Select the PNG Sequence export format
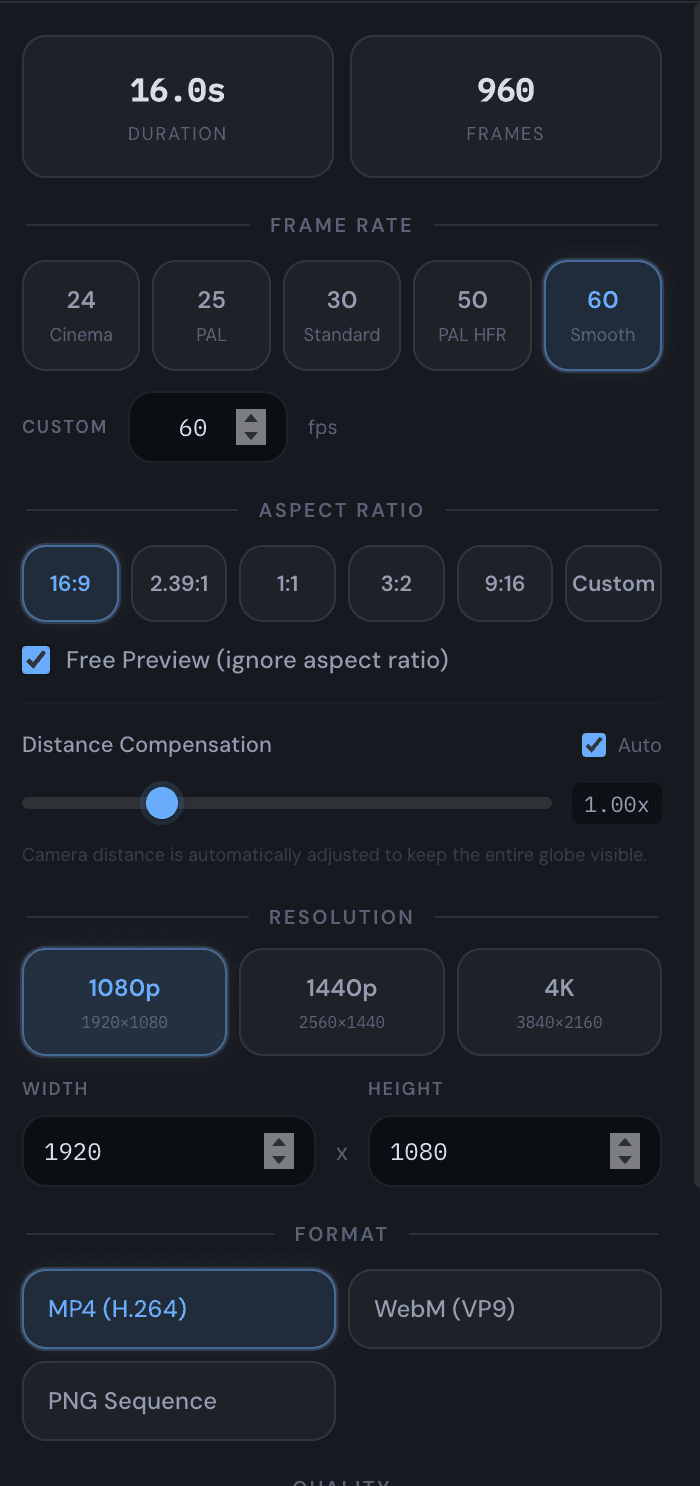Screen dimensions: 700x1486 178,1401
